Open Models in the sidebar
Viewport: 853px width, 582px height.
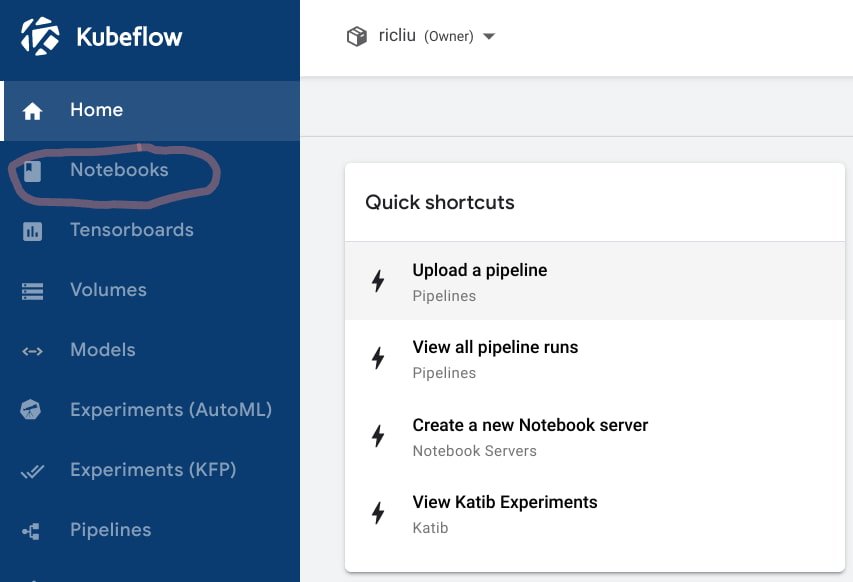150,350
